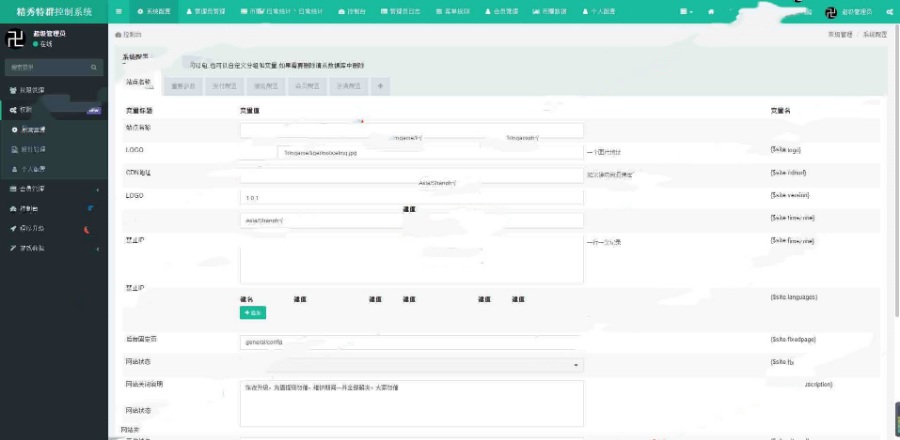Switch to the second config tab
900x440 pixels.
click(x=183, y=86)
